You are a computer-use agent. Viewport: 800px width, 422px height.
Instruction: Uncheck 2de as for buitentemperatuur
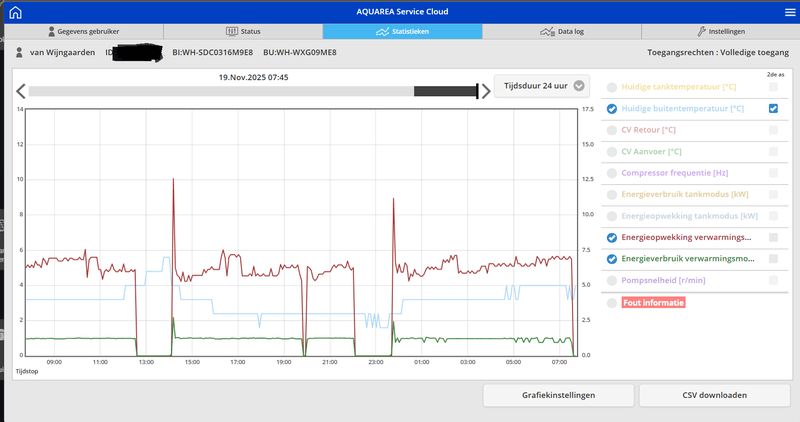click(x=773, y=108)
